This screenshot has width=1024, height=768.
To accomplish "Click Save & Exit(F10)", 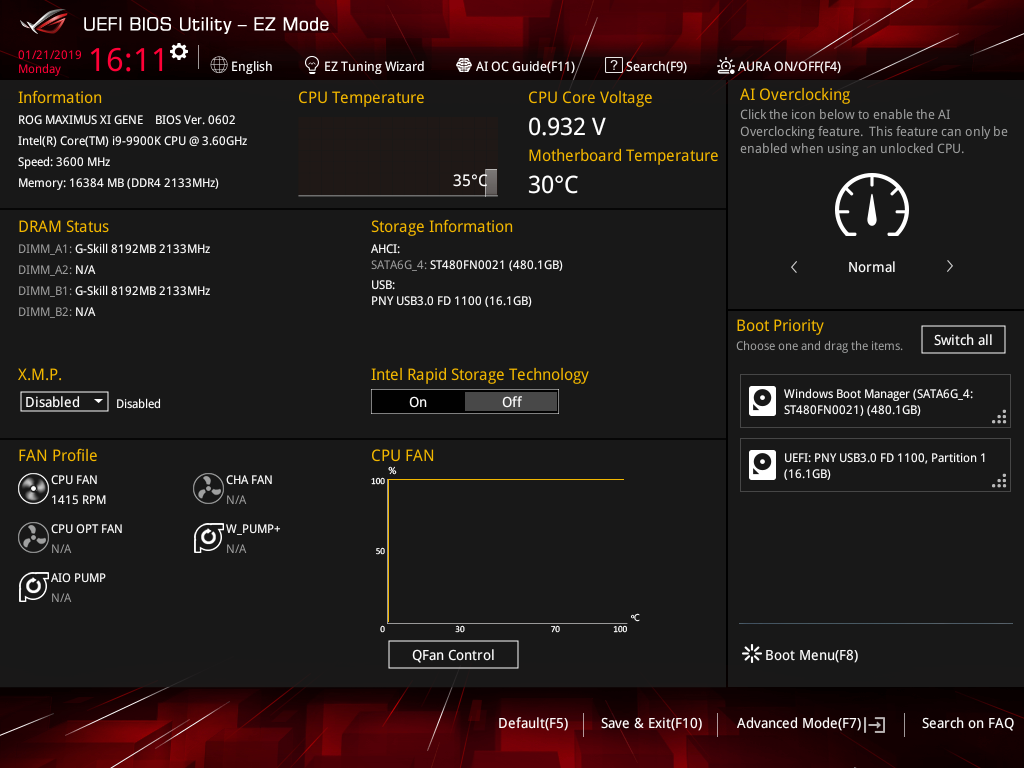I will [x=651, y=724].
